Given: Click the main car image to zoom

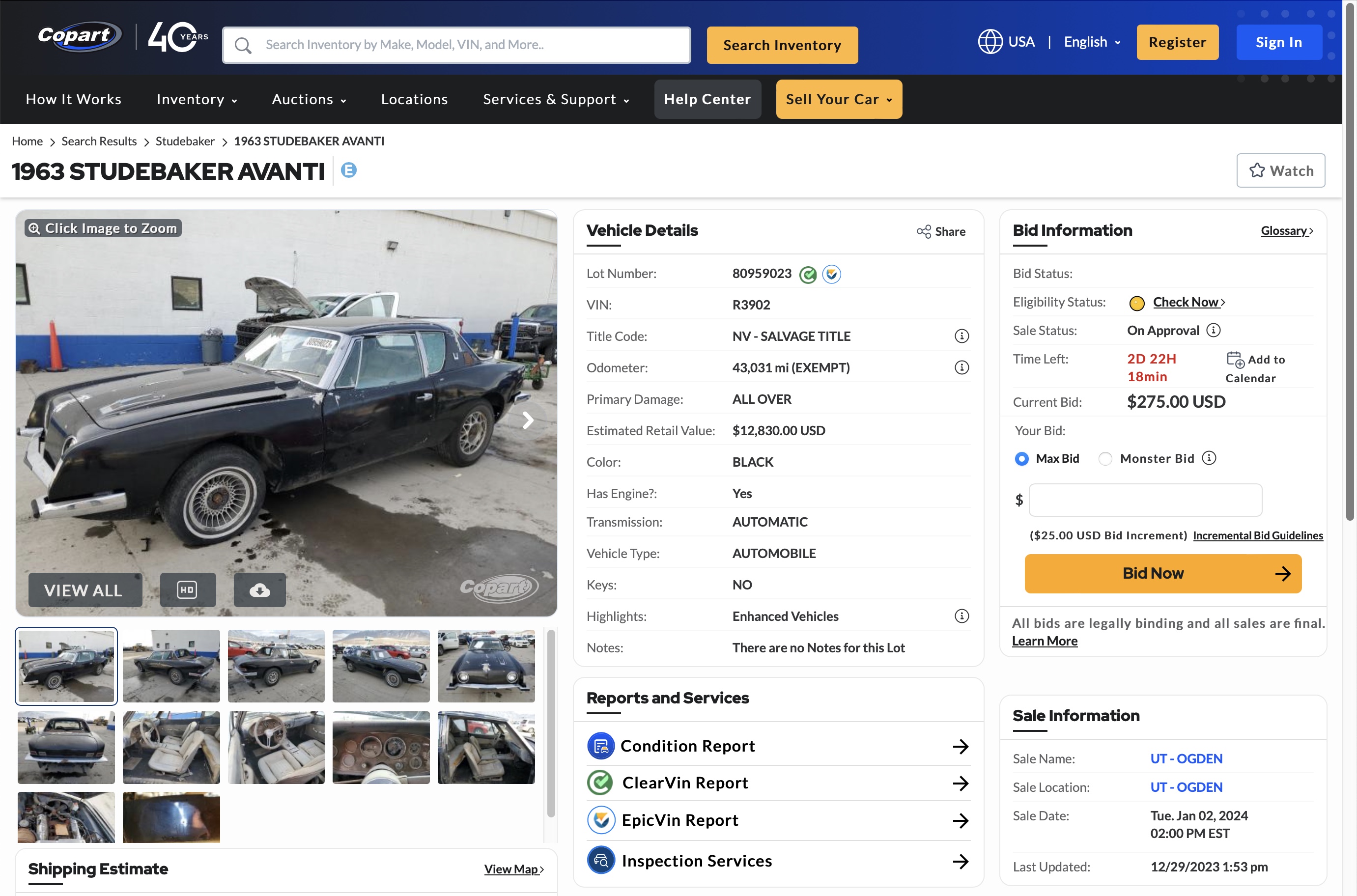Looking at the screenshot, I should 285,413.
